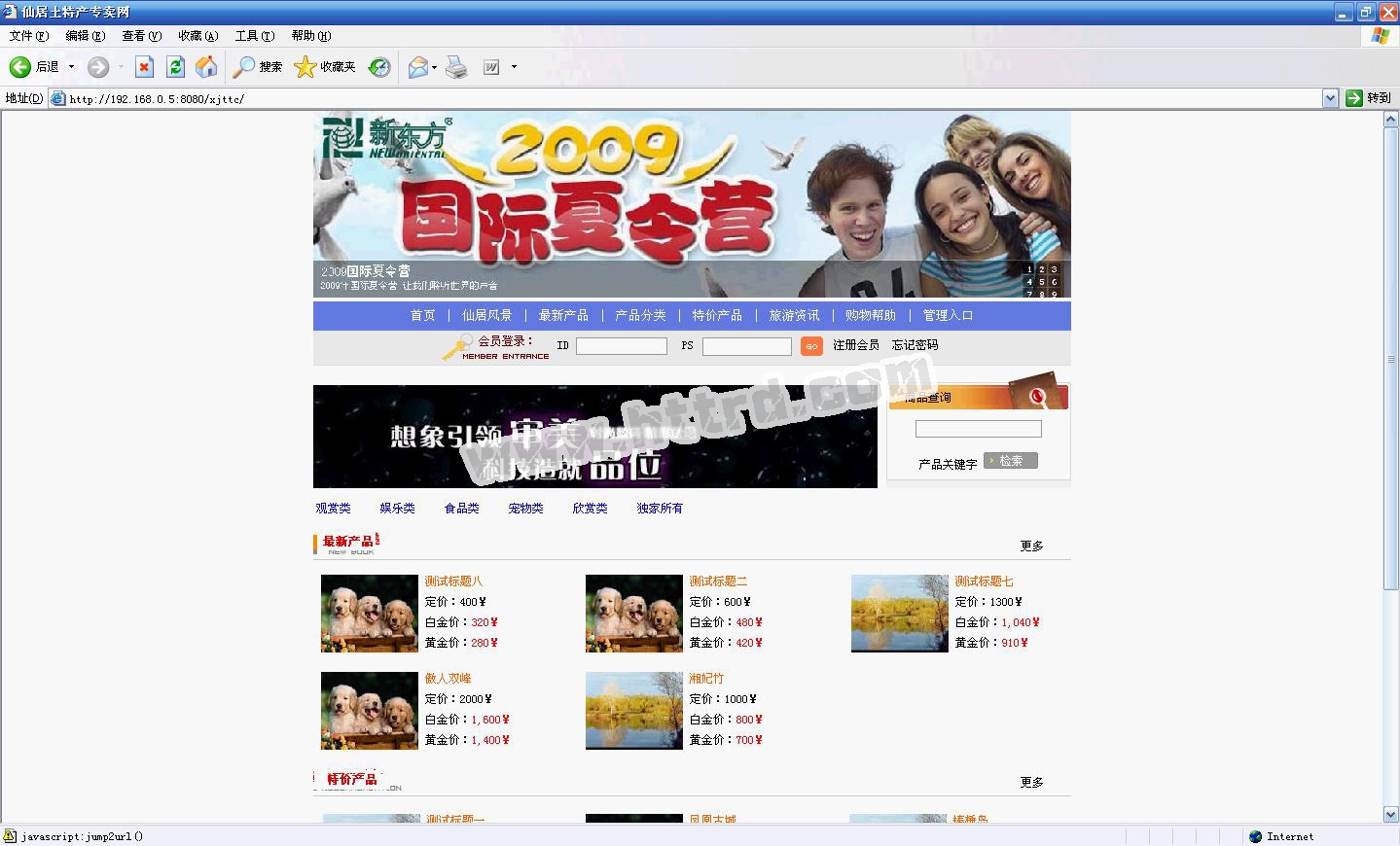Click the orange GO login button
Viewport: 1400px width, 846px height.
(811, 346)
